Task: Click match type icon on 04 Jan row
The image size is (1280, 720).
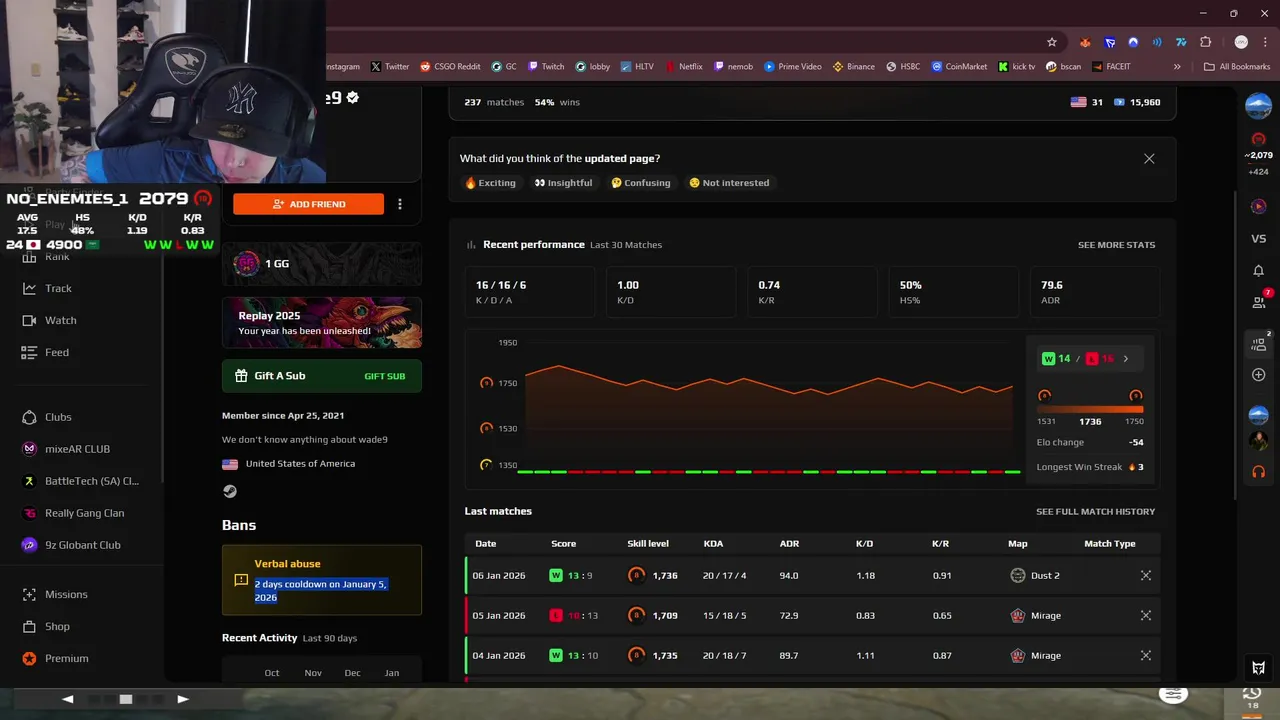Action: tap(1146, 656)
